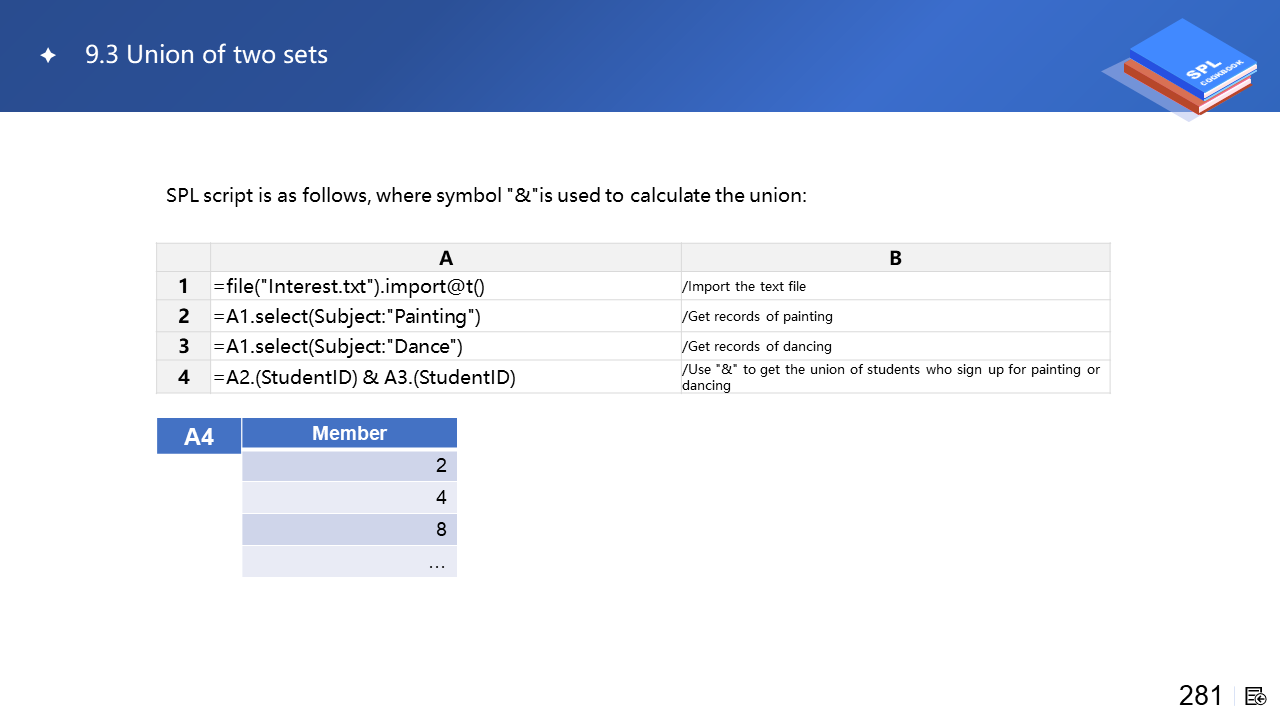Click row header 1 of the script

point(184,286)
